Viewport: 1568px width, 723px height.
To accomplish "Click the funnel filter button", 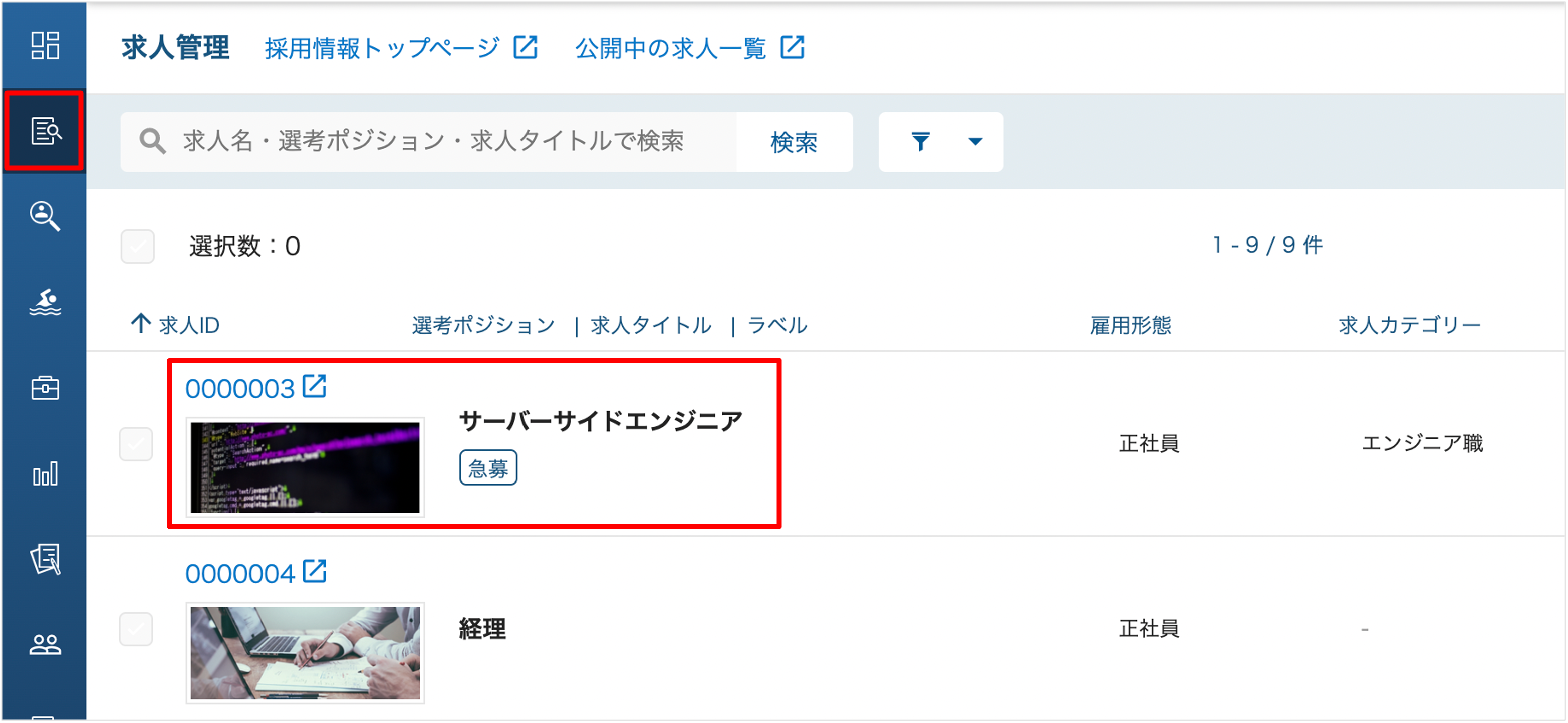I will 920,142.
